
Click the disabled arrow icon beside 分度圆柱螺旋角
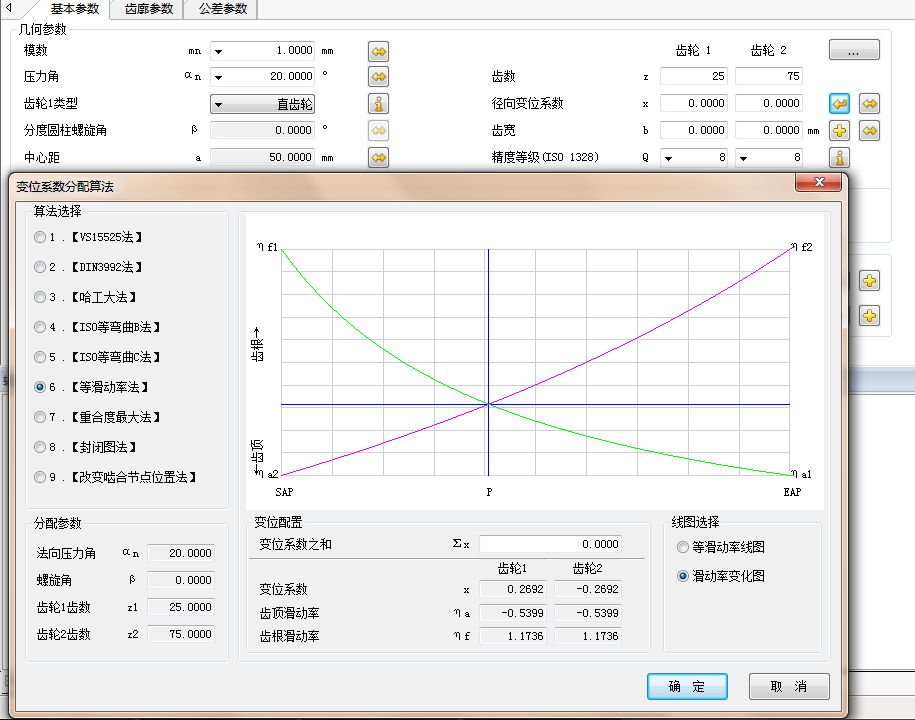[x=379, y=131]
